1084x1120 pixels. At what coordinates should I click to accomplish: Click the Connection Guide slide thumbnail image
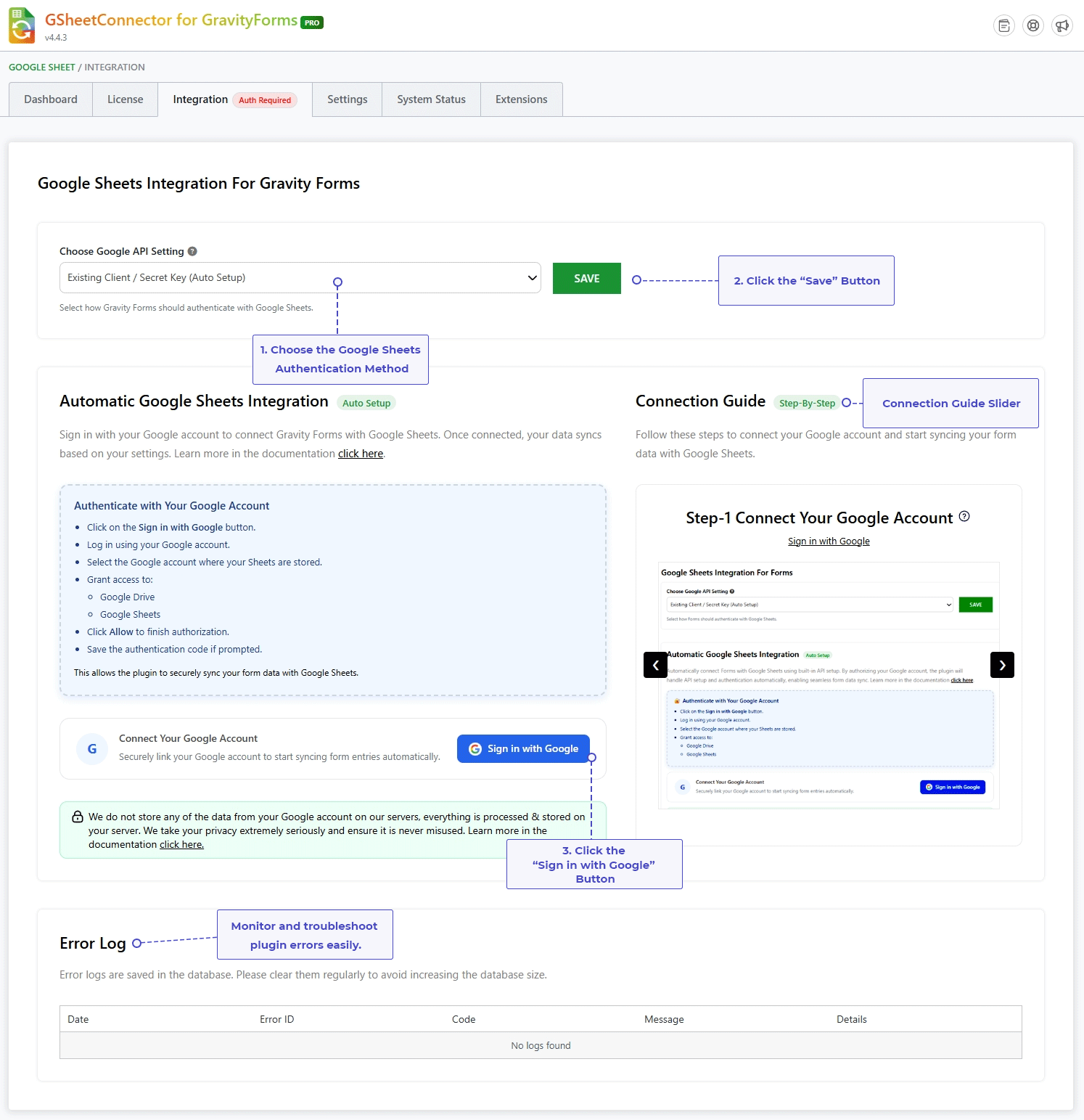click(x=829, y=685)
